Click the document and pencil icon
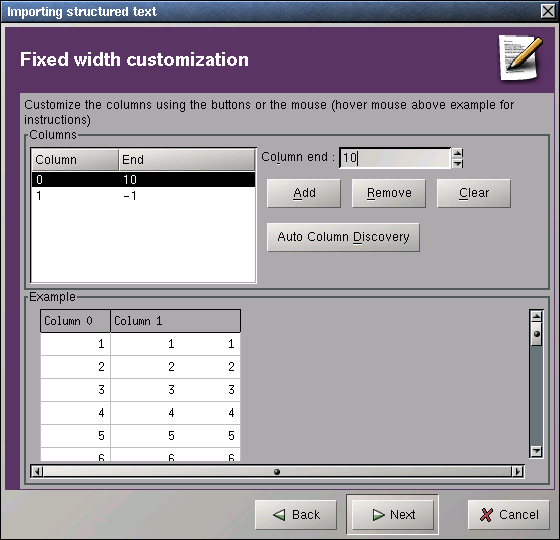The width and height of the screenshot is (560, 540). [521, 58]
